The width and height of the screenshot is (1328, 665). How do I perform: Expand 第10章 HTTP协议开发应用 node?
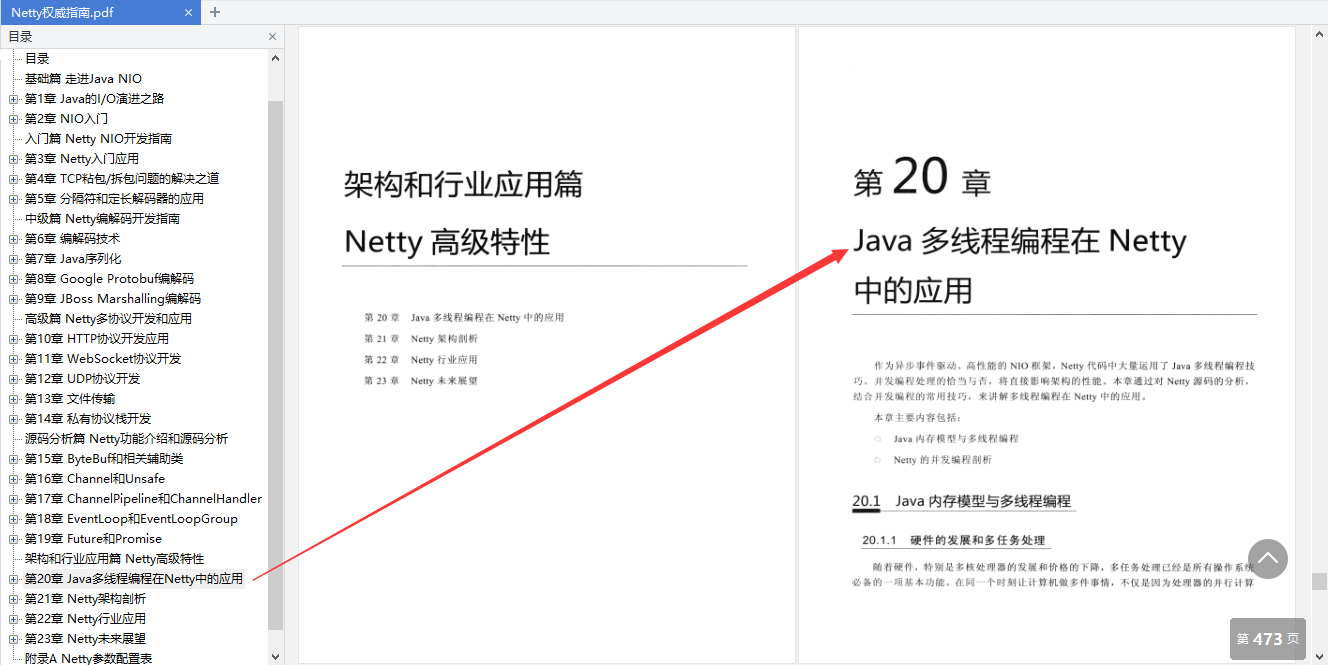tap(14, 339)
